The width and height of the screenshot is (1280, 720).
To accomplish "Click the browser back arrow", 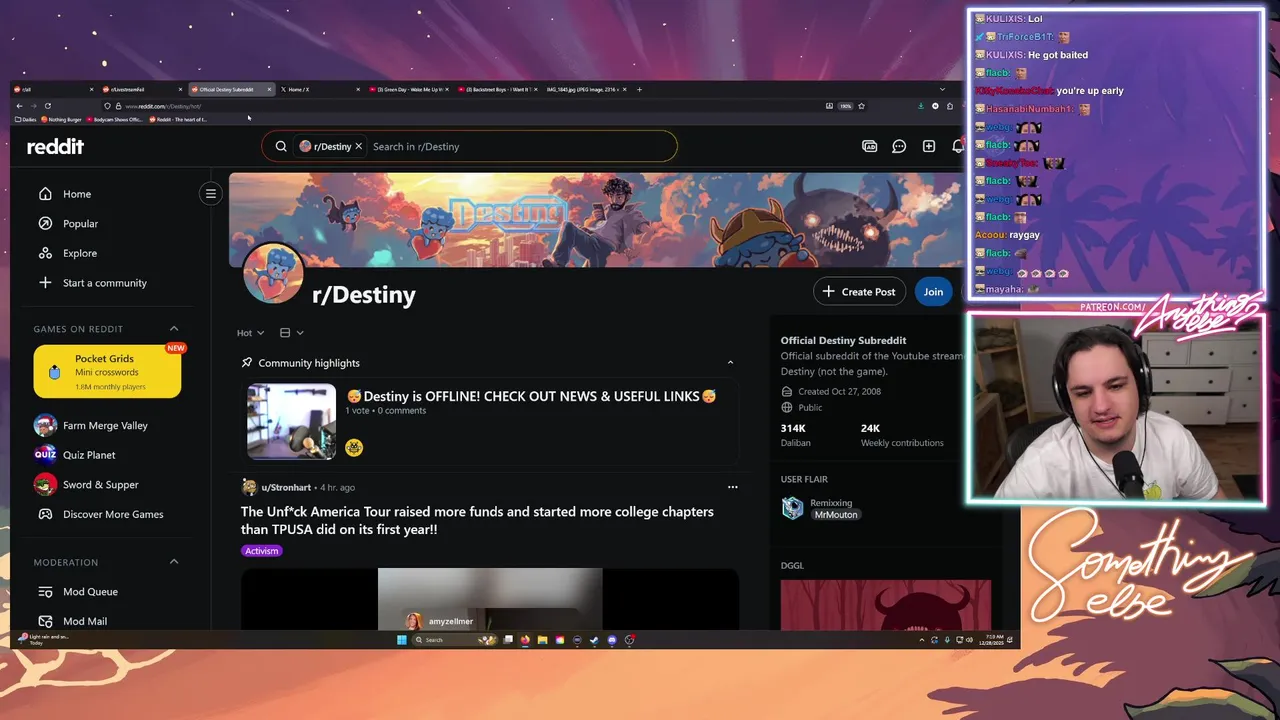I will tap(19, 106).
